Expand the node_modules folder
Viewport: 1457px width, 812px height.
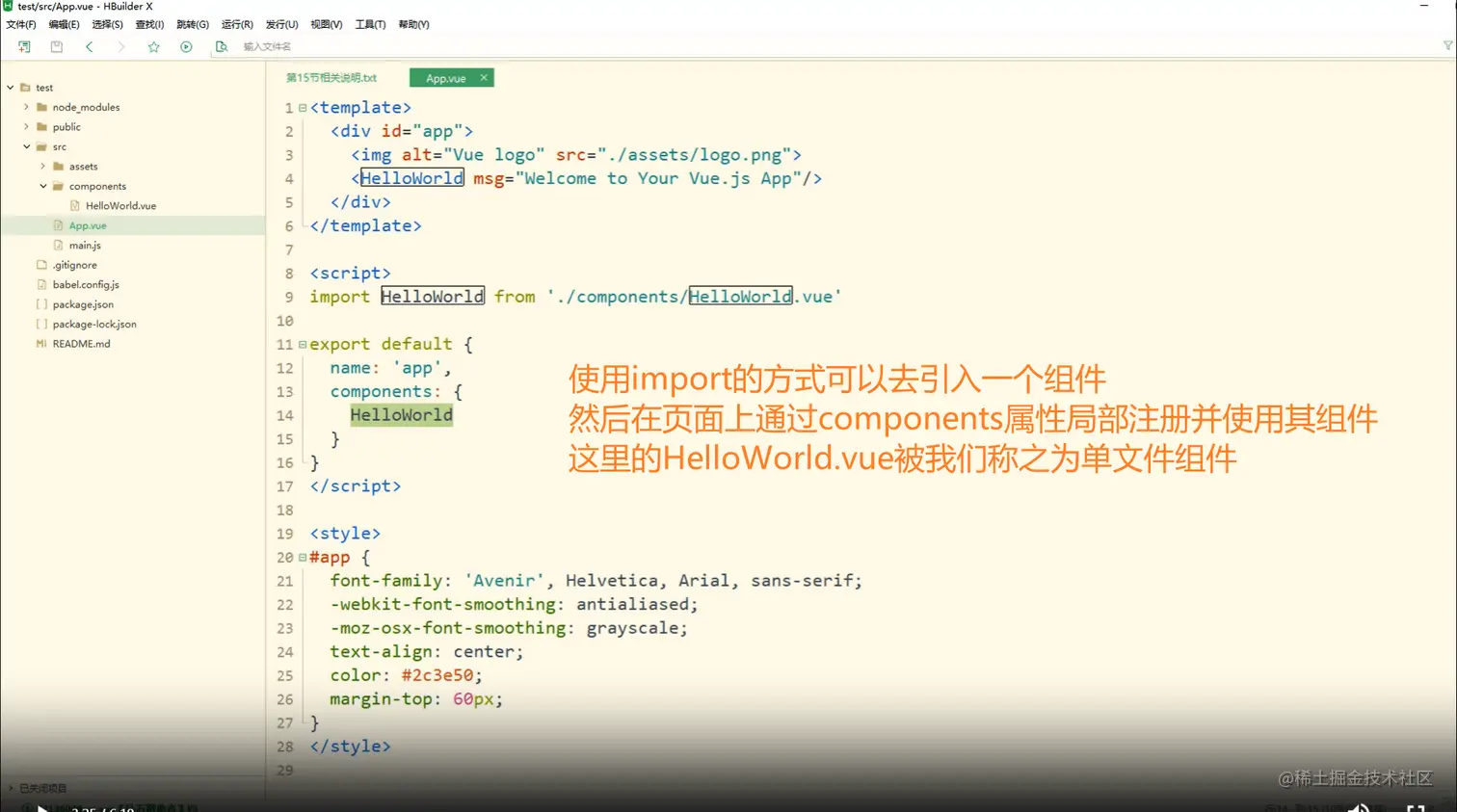27,107
